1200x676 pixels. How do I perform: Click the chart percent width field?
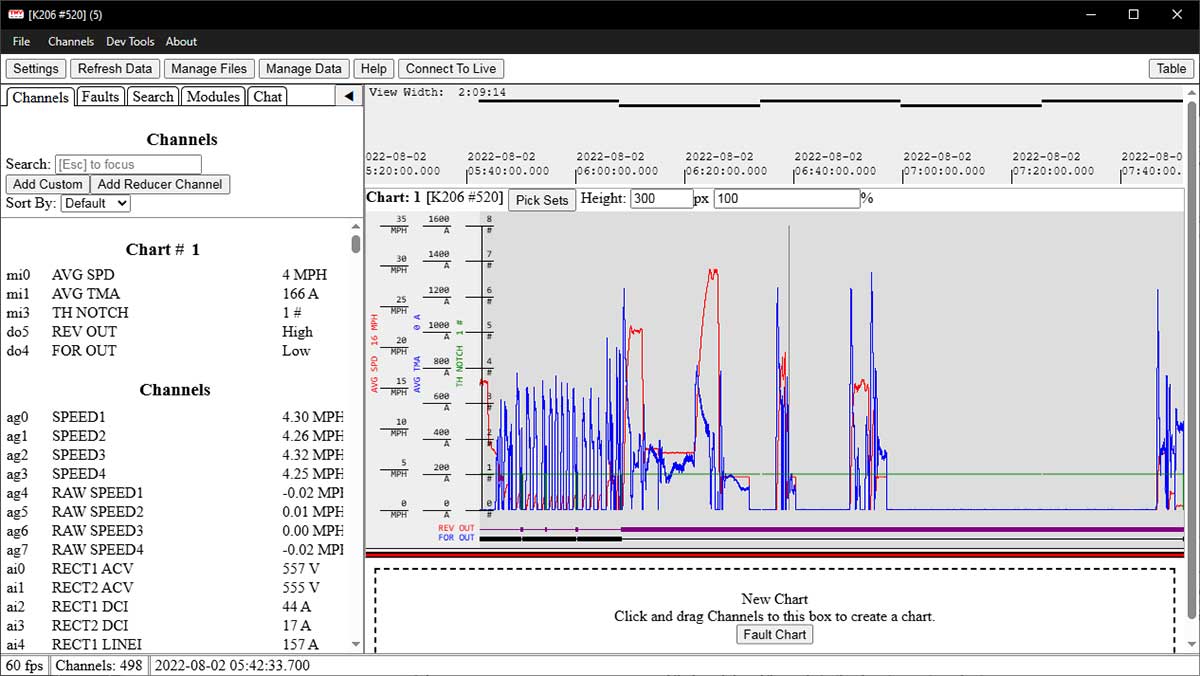point(787,198)
